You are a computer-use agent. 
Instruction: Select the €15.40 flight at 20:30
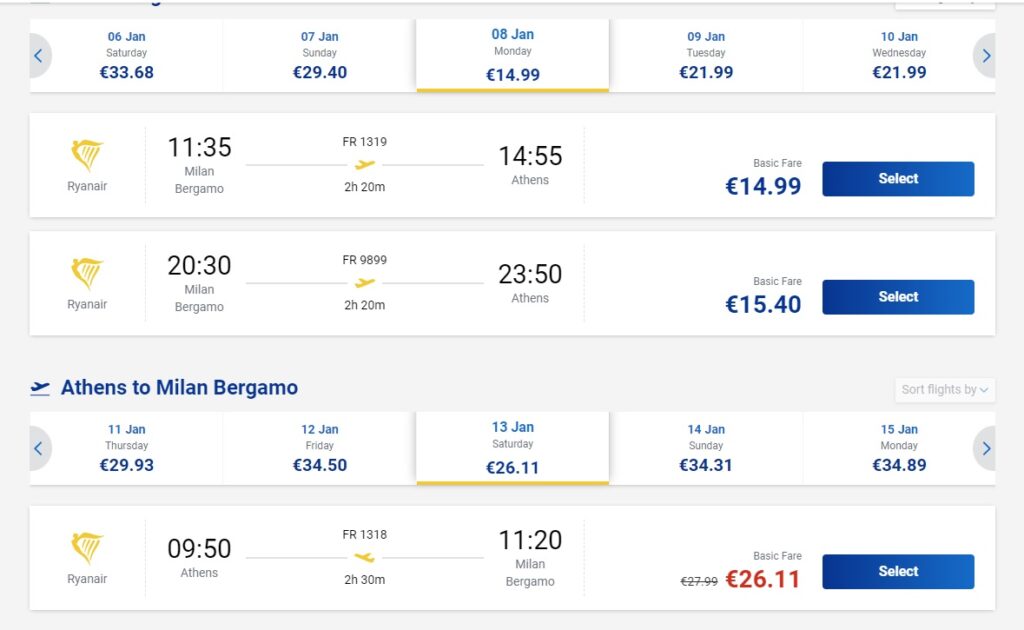897,297
